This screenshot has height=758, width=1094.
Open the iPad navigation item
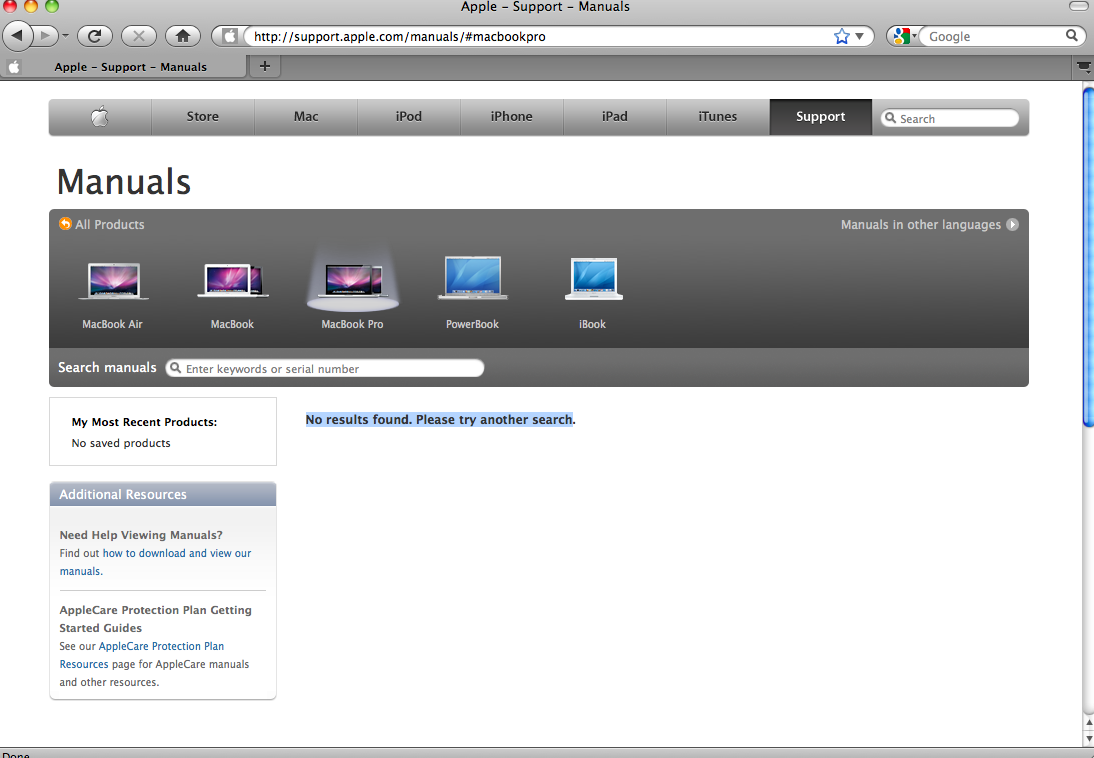pyautogui.click(x=615, y=117)
